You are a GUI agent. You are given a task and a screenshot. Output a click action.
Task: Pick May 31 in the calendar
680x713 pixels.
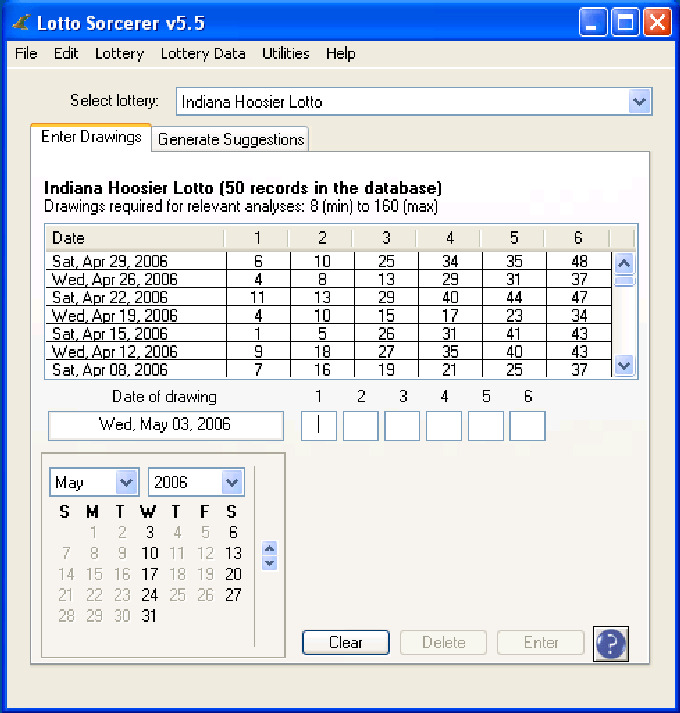[150, 616]
